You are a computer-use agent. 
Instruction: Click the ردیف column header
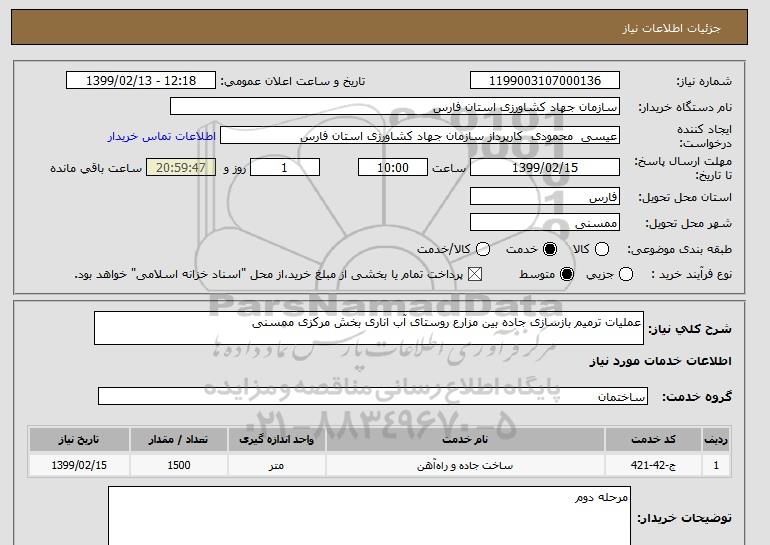716,439
